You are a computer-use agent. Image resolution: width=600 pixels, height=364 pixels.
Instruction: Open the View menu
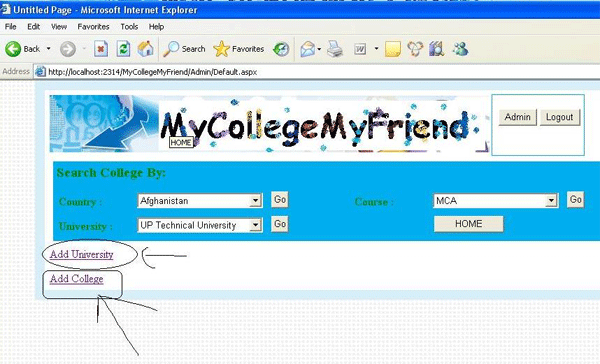[59, 27]
